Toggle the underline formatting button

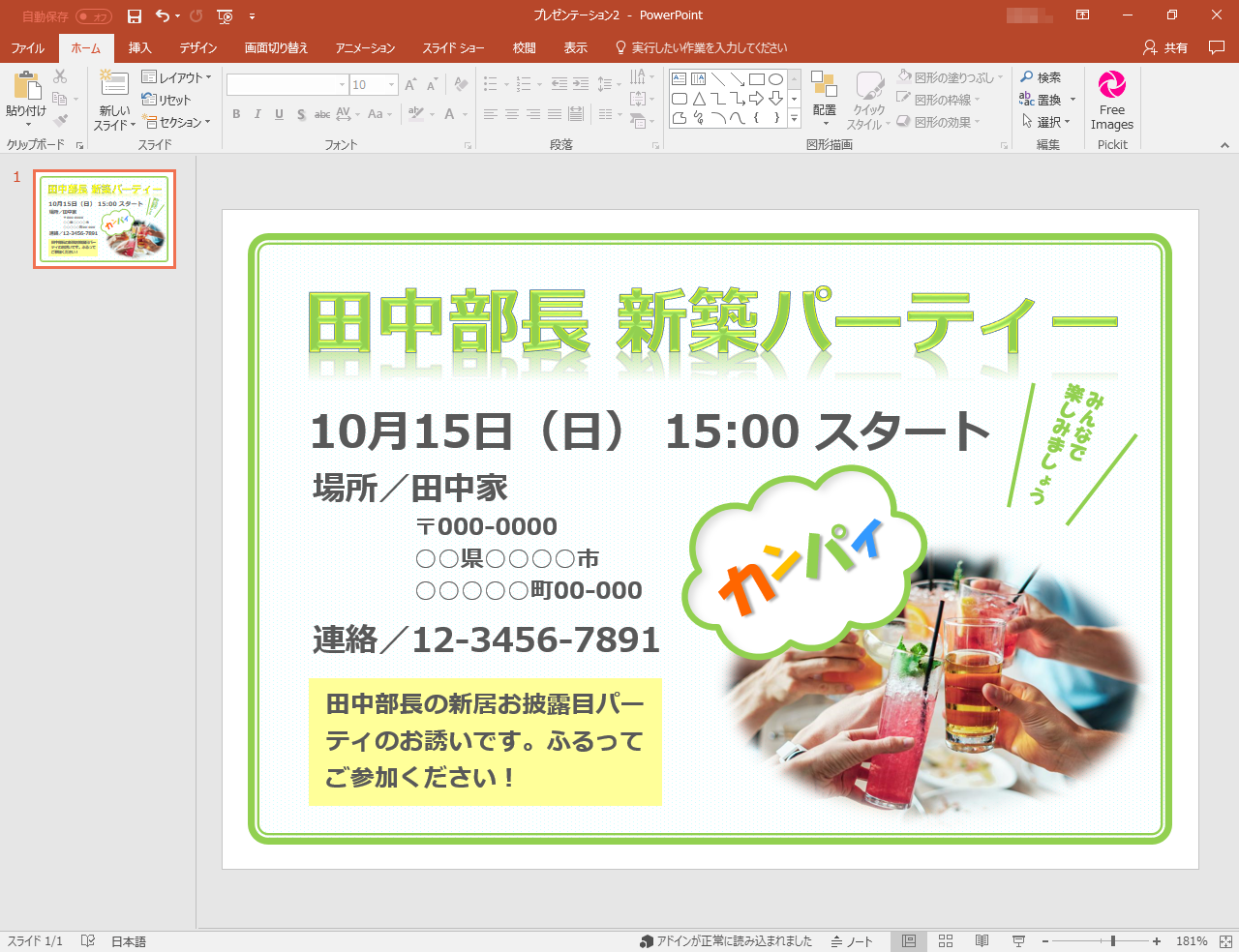tap(278, 114)
